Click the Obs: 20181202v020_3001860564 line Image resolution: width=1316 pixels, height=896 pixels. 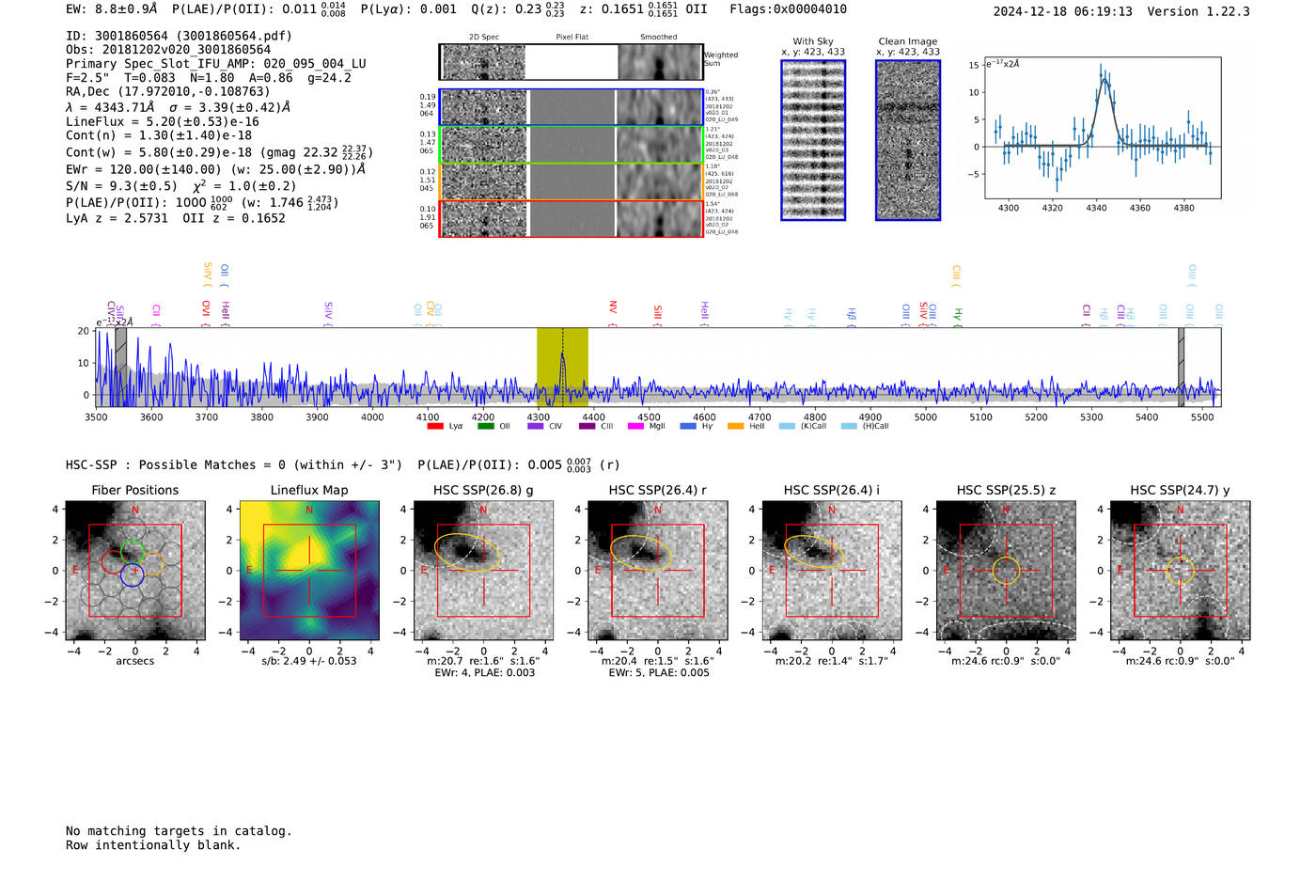[x=168, y=50]
